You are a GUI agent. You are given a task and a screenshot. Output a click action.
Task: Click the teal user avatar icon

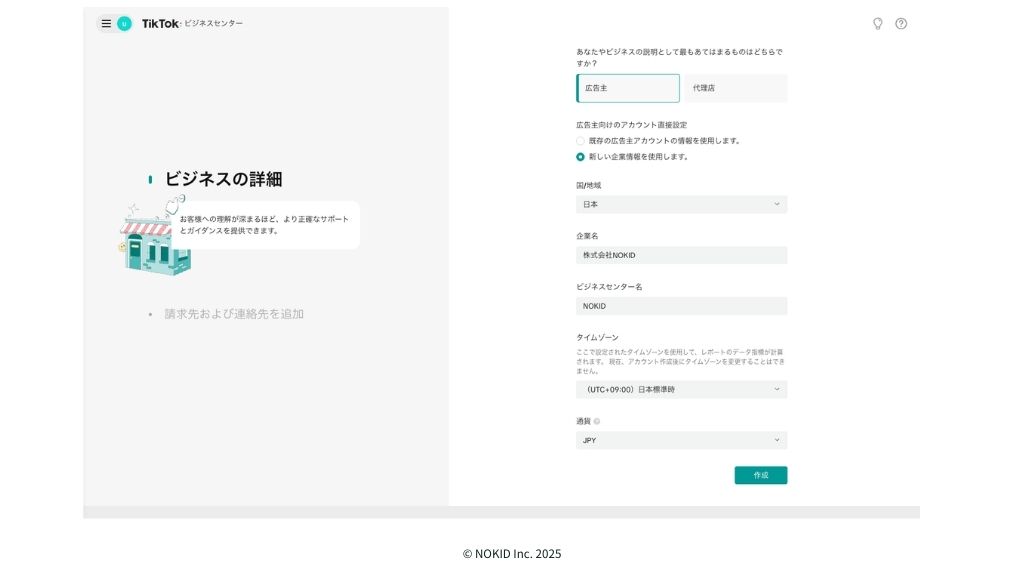coord(124,24)
